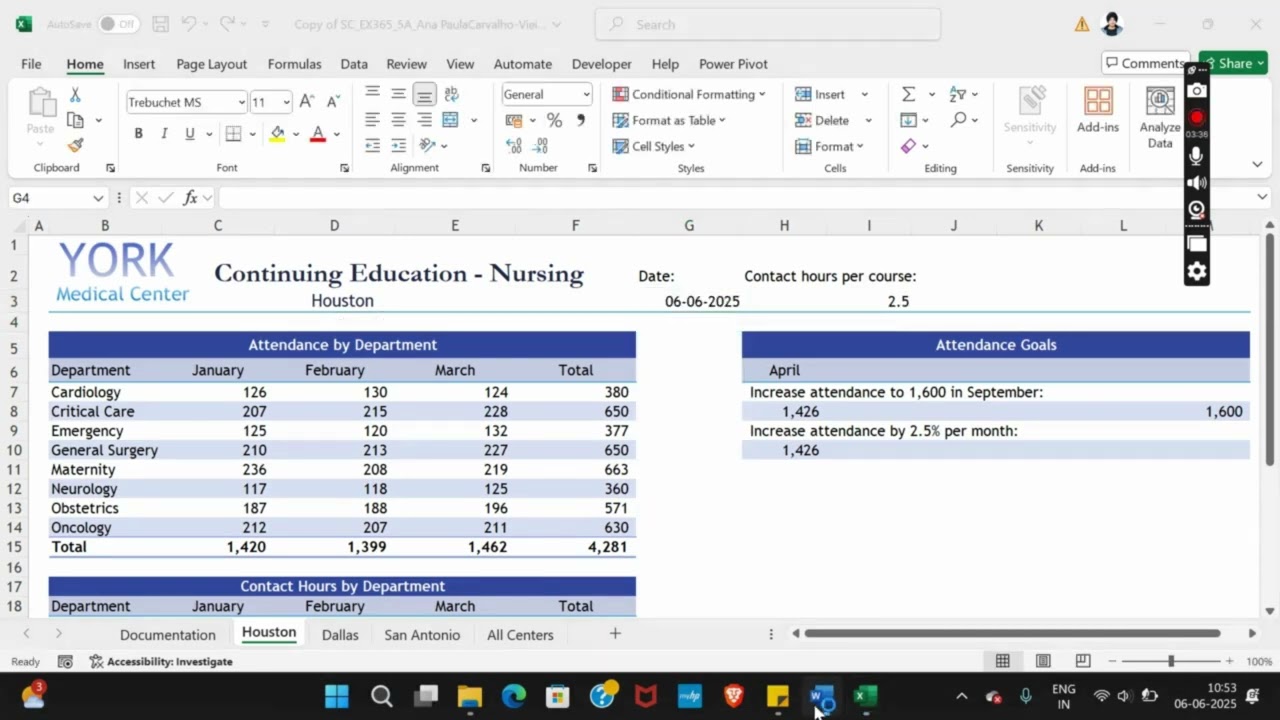Apply Percent Style number format

click(554, 120)
